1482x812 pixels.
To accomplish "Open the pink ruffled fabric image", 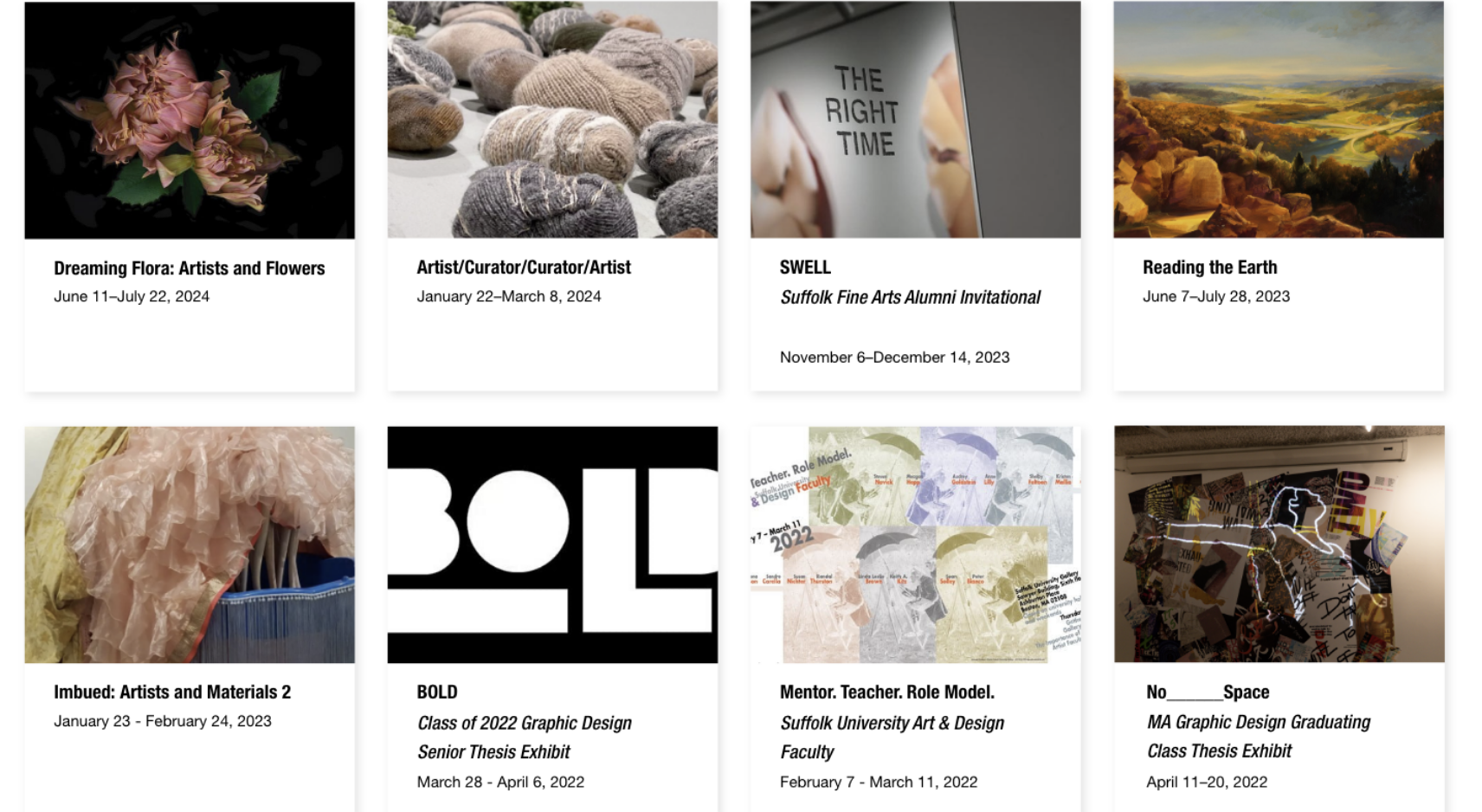I will 190,545.
